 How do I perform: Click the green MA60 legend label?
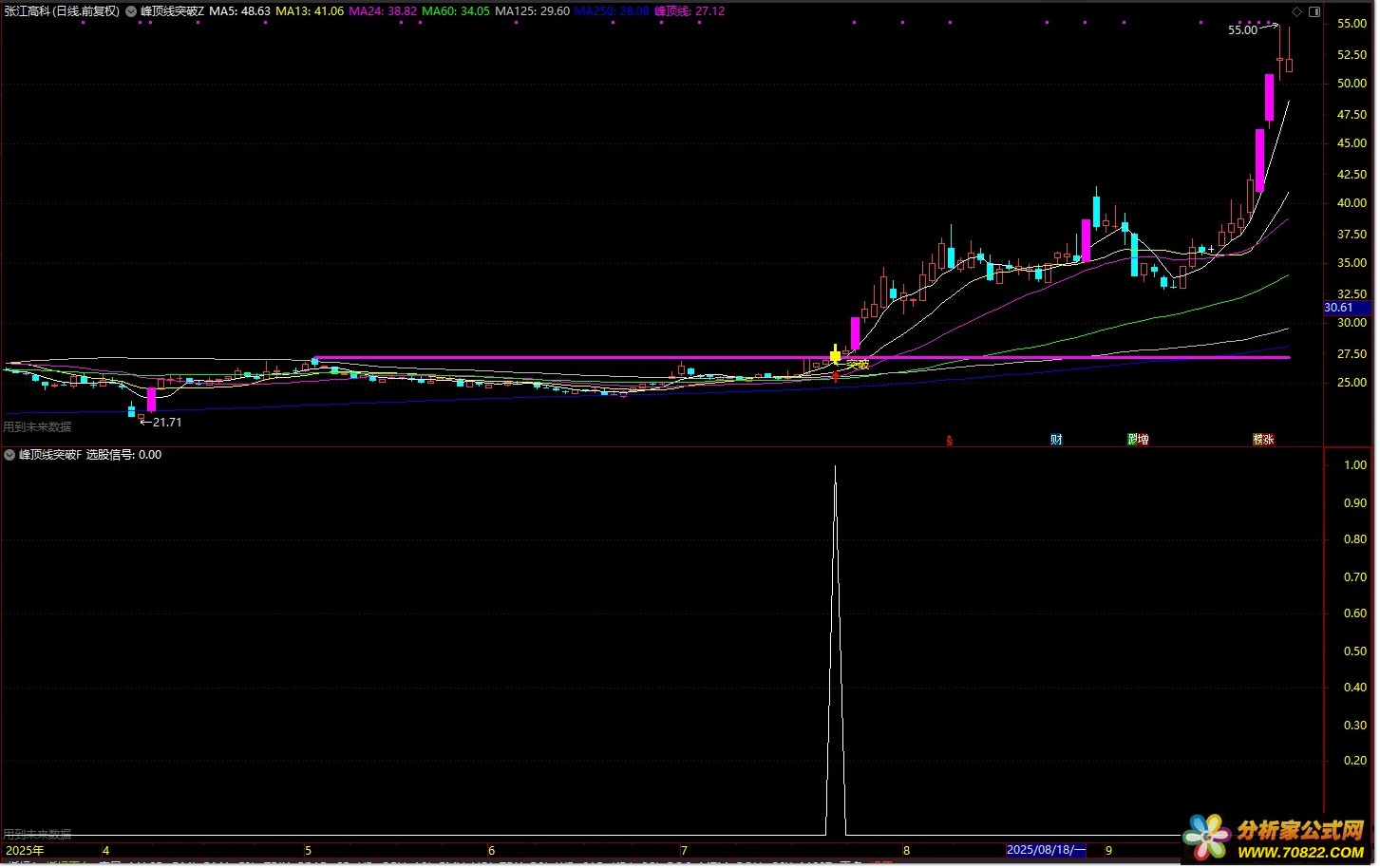pyautogui.click(x=456, y=11)
